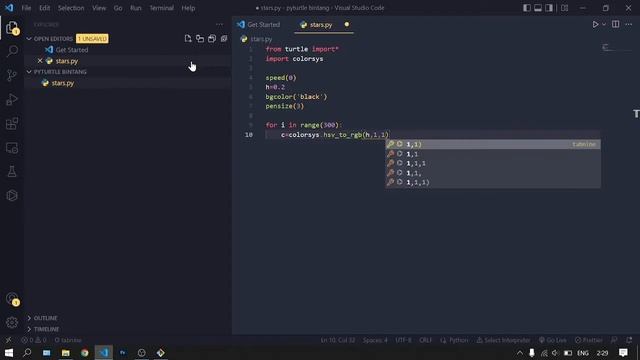Collapse the Open Editors section
The image size is (640, 360).
tap(29, 39)
